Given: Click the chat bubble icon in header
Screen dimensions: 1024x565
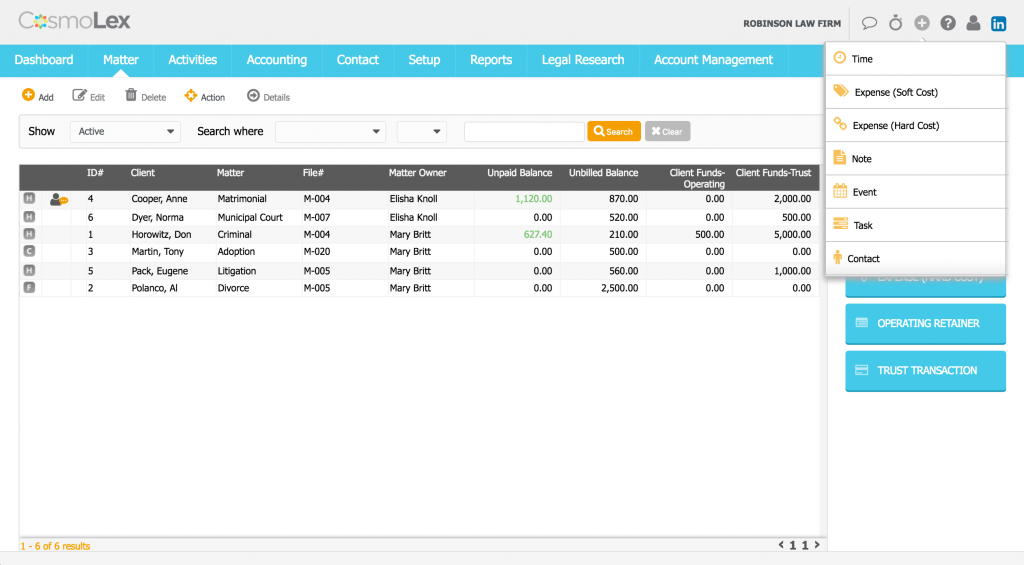Looking at the screenshot, I should pos(869,23).
